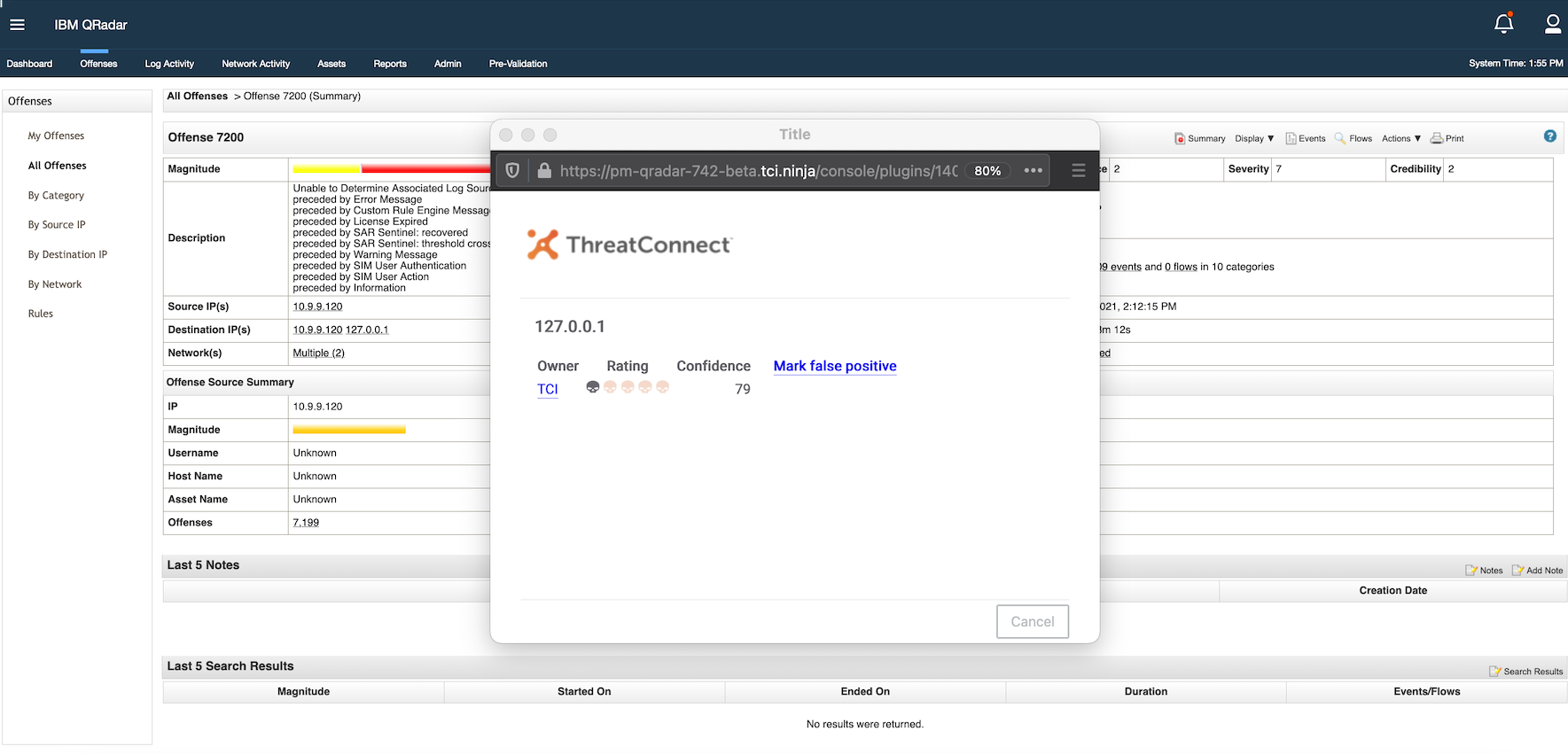Open the user profile icon

pos(1552,24)
